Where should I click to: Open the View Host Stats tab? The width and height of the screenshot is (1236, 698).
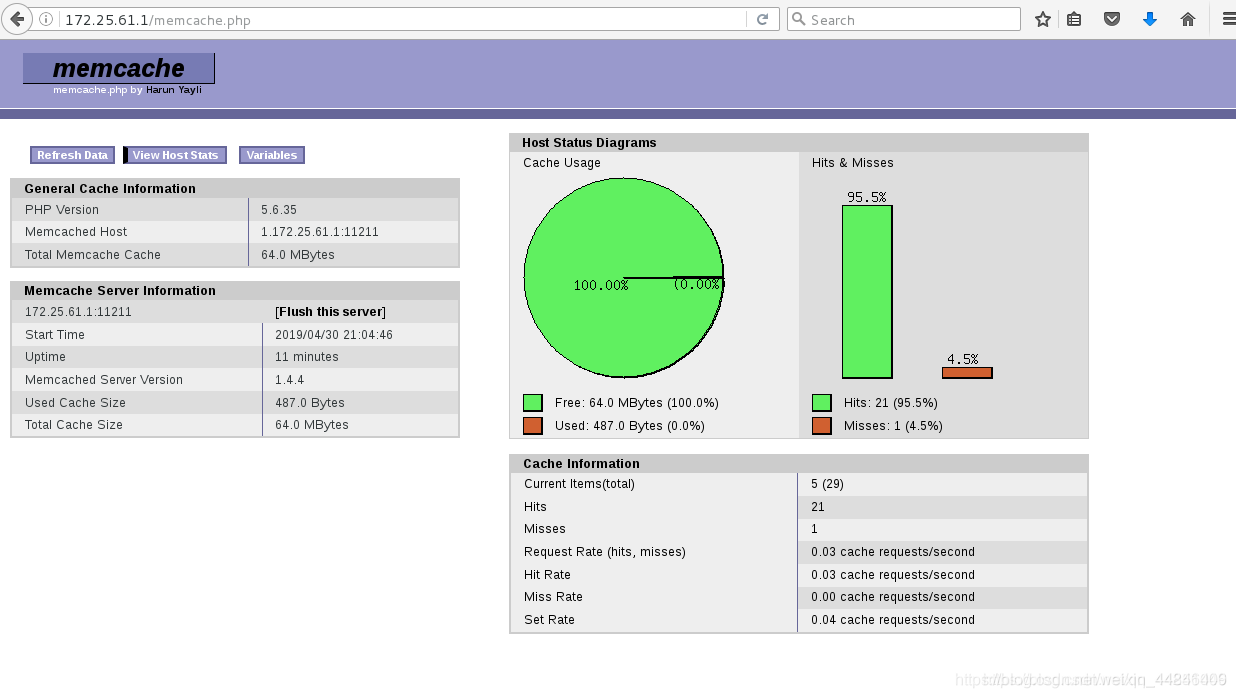point(175,155)
